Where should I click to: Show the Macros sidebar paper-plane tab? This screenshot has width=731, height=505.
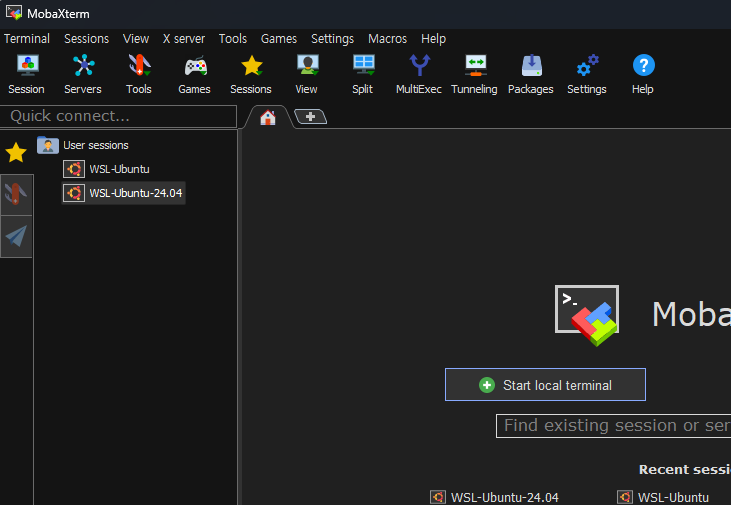point(16,236)
